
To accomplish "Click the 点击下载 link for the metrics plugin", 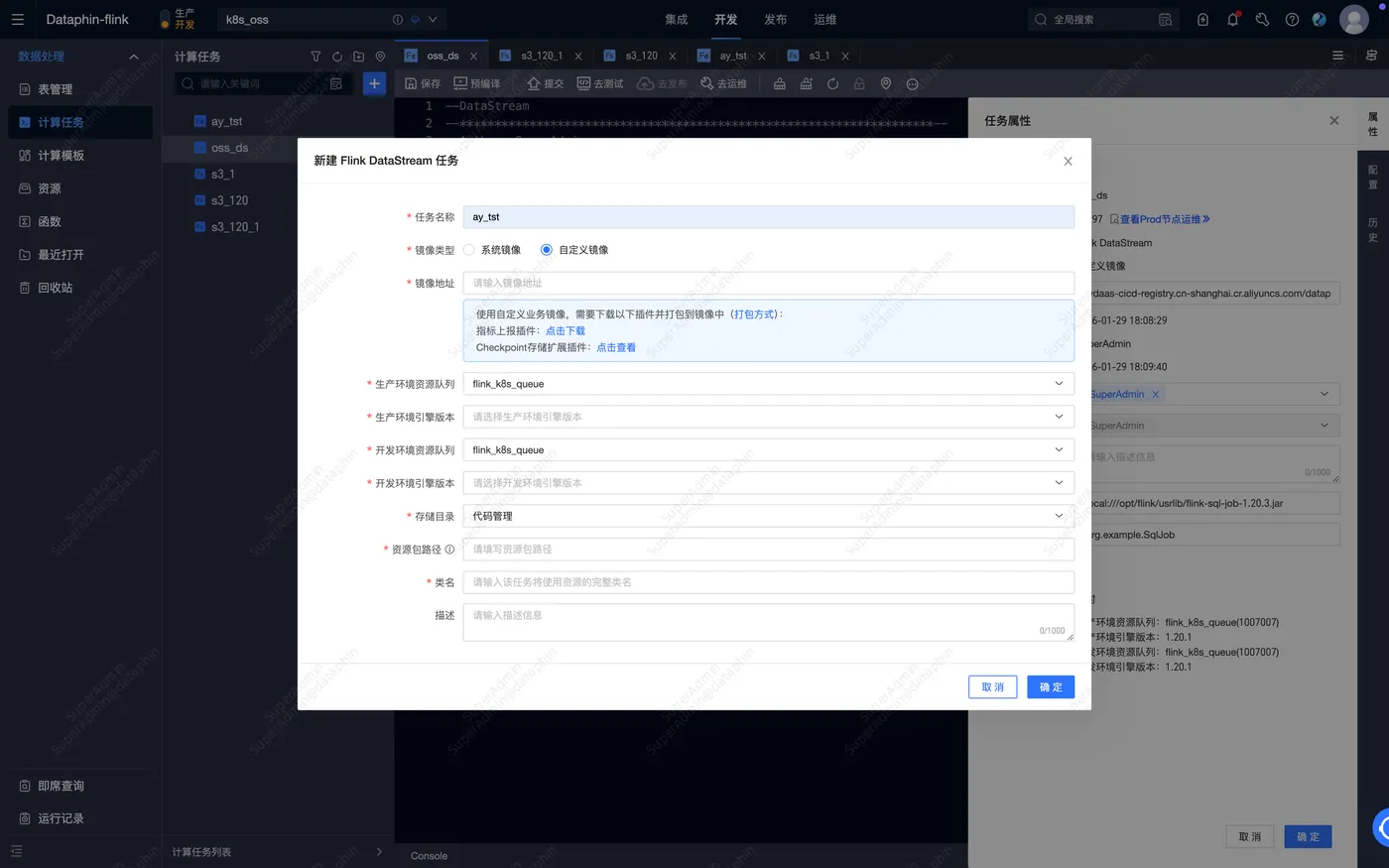I will coord(566,330).
